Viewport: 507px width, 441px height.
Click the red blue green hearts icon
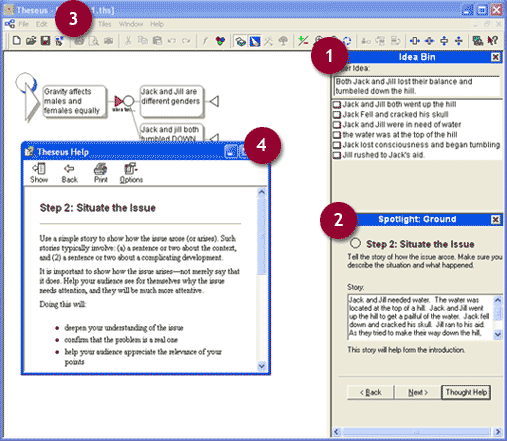(x=220, y=41)
